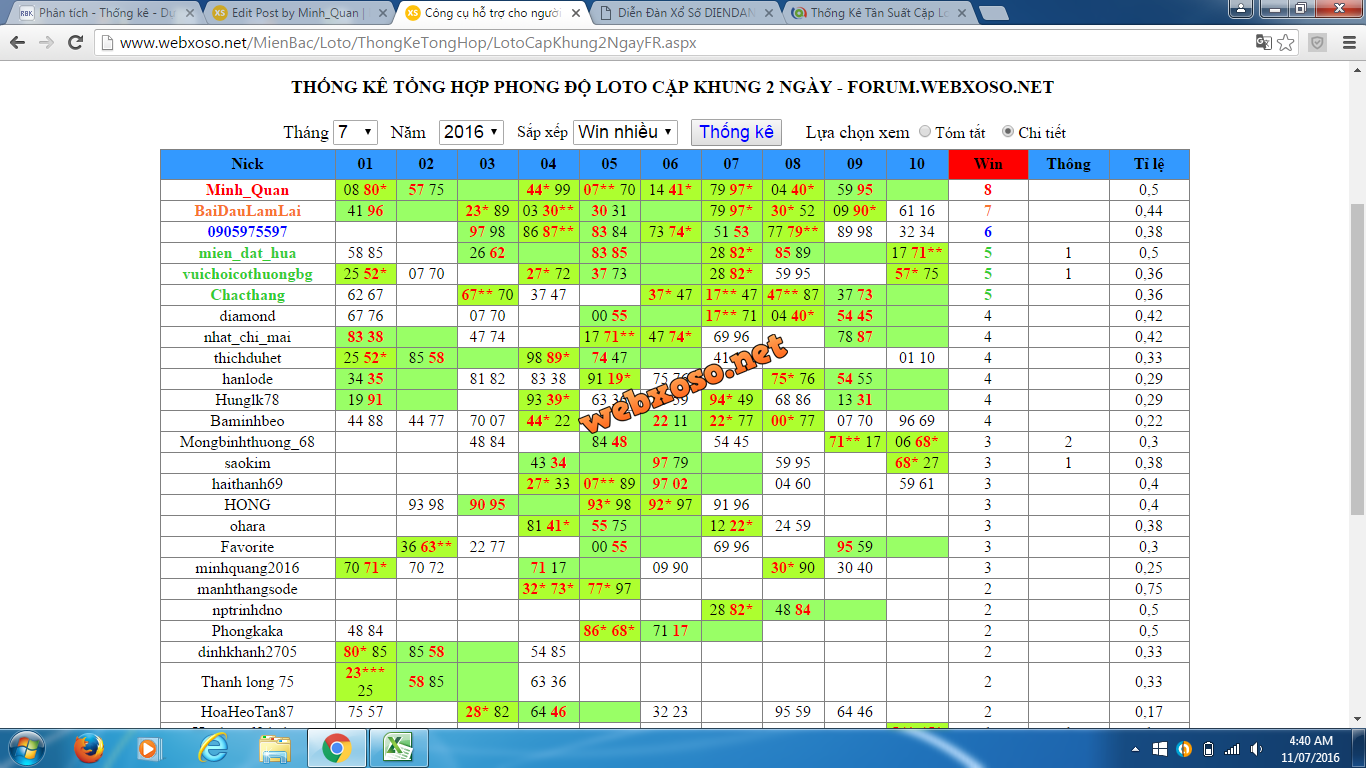Open Excel from the taskbar
Image resolution: width=1366 pixels, height=768 pixels.
[398, 748]
